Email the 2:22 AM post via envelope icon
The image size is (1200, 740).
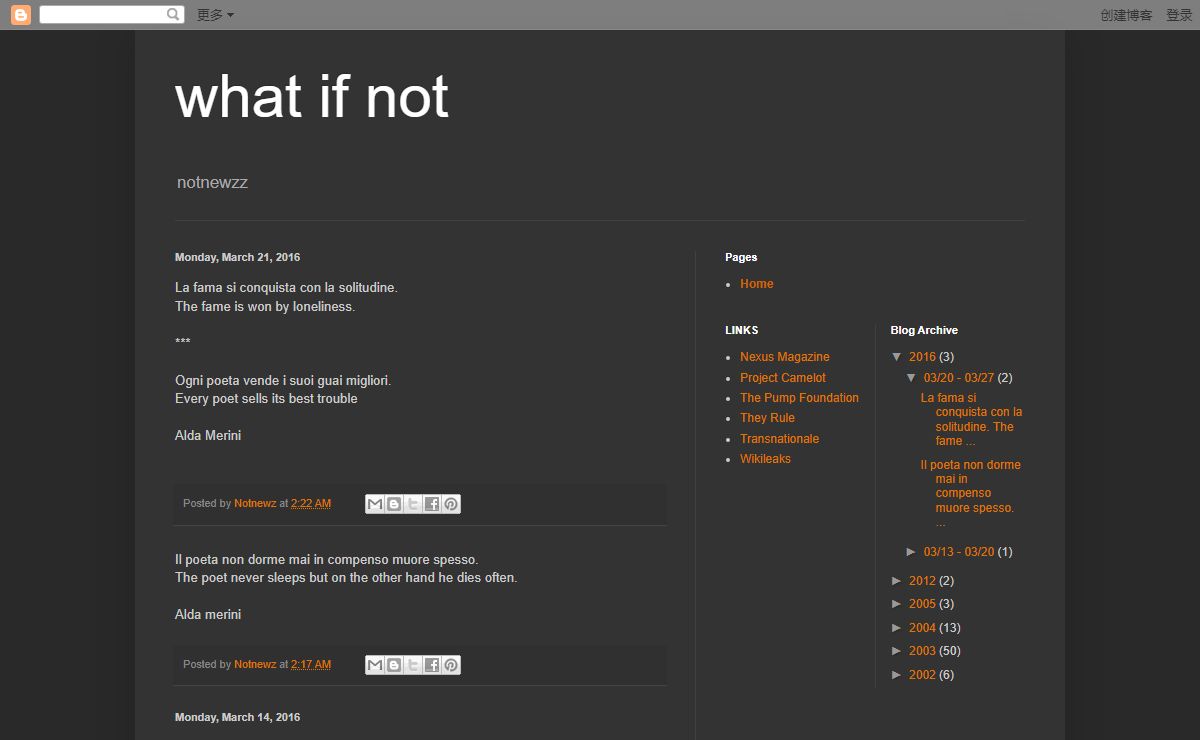point(375,504)
